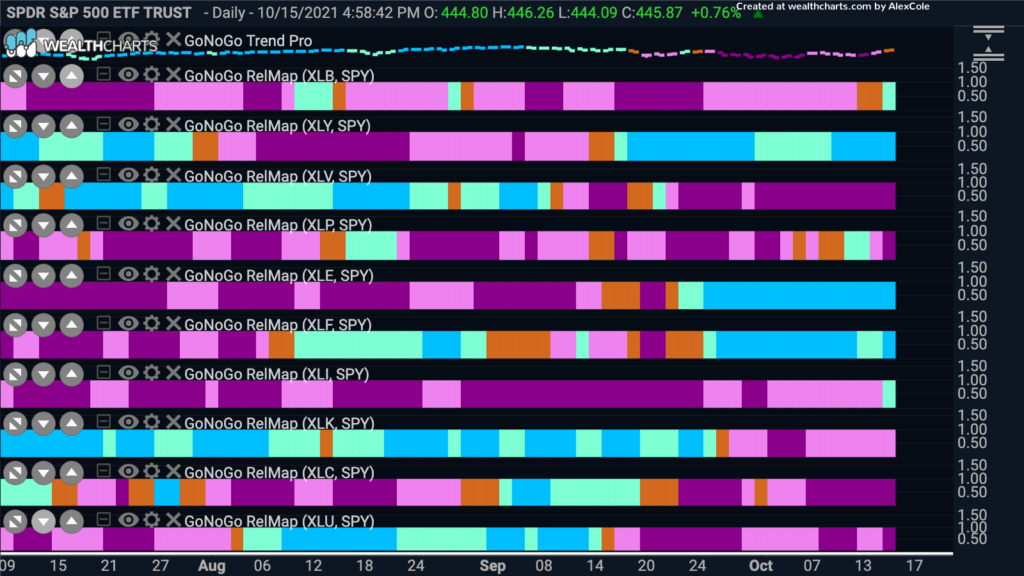Viewport: 1024px width, 576px height.
Task: Move XLK RelMap pane down
Action: (x=43, y=424)
